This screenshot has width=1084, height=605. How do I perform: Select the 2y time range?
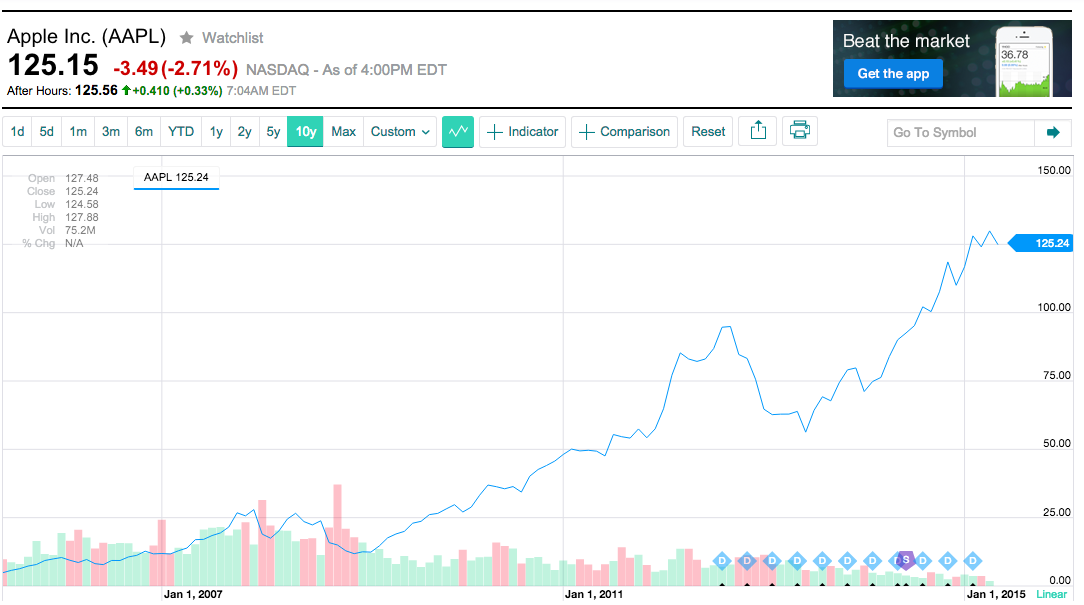coord(245,131)
